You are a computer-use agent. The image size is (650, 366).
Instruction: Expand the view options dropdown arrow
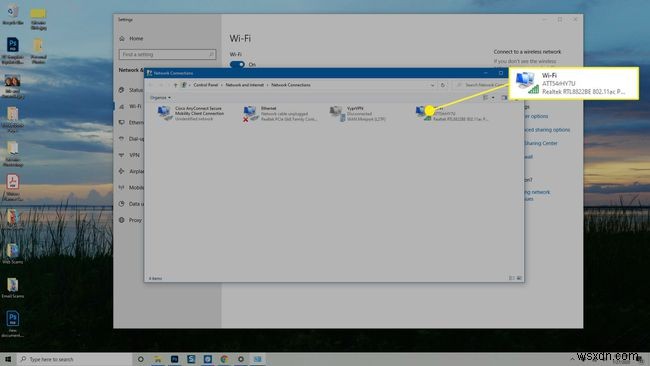pyautogui.click(x=493, y=98)
